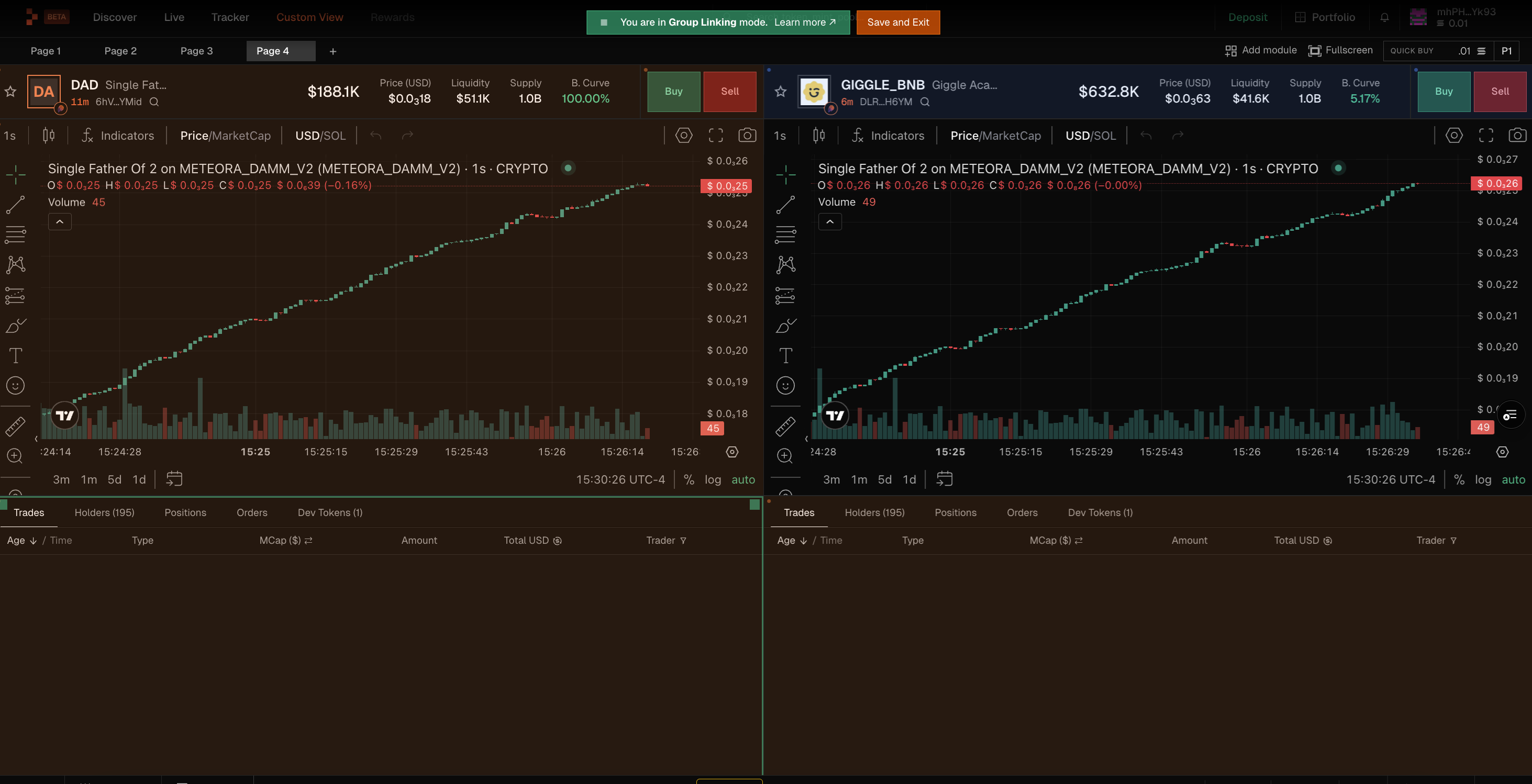Open the Indicators menu on GIGGLE_BNB chart

tap(888, 136)
